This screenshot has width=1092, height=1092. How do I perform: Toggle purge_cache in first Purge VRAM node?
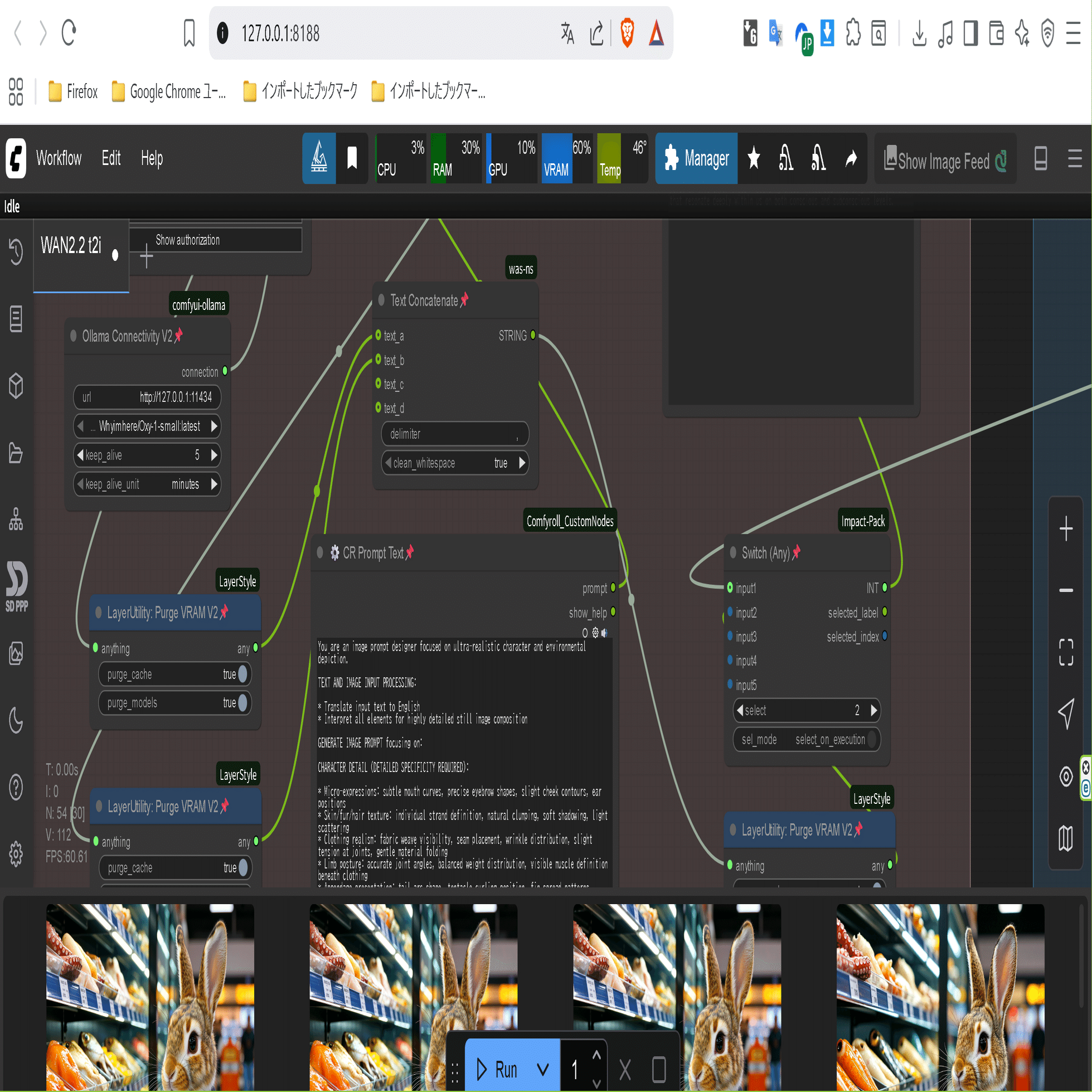[242, 674]
